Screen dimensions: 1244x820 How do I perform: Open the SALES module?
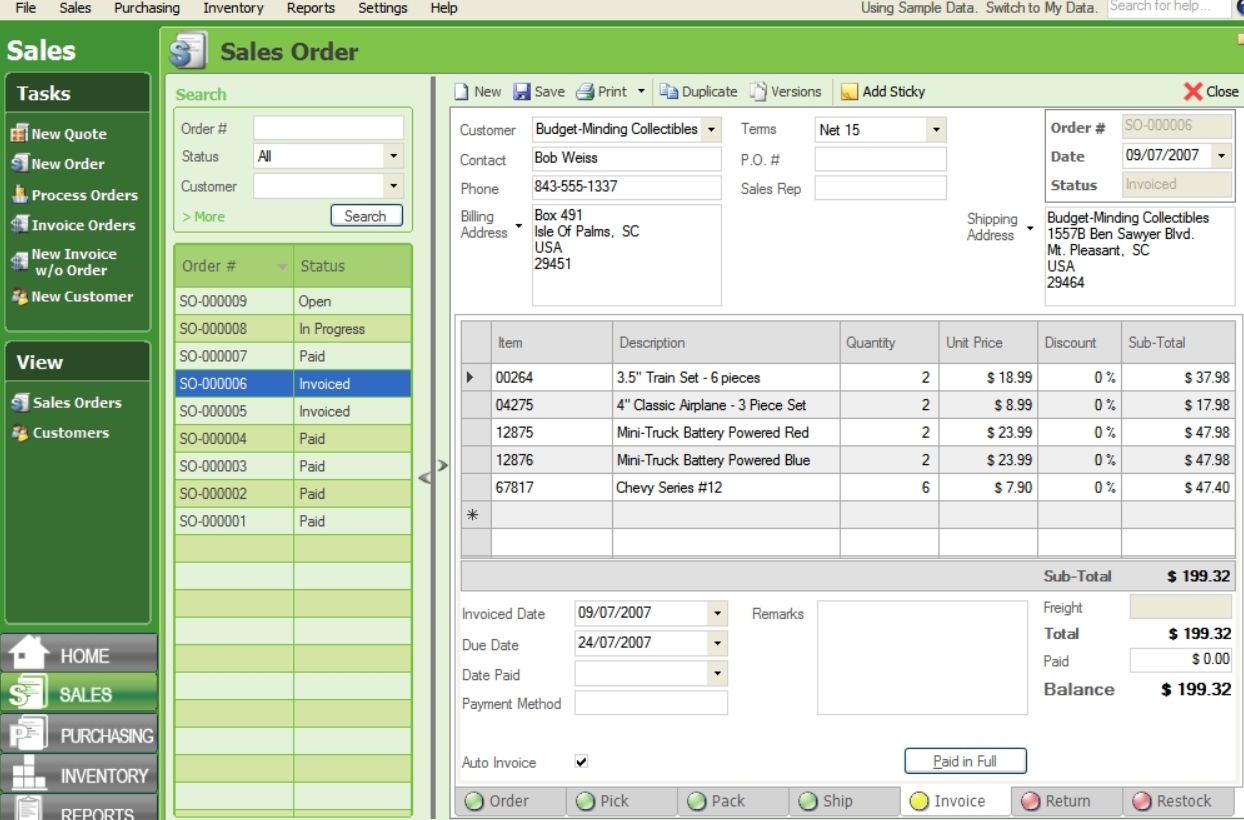[x=79, y=694]
